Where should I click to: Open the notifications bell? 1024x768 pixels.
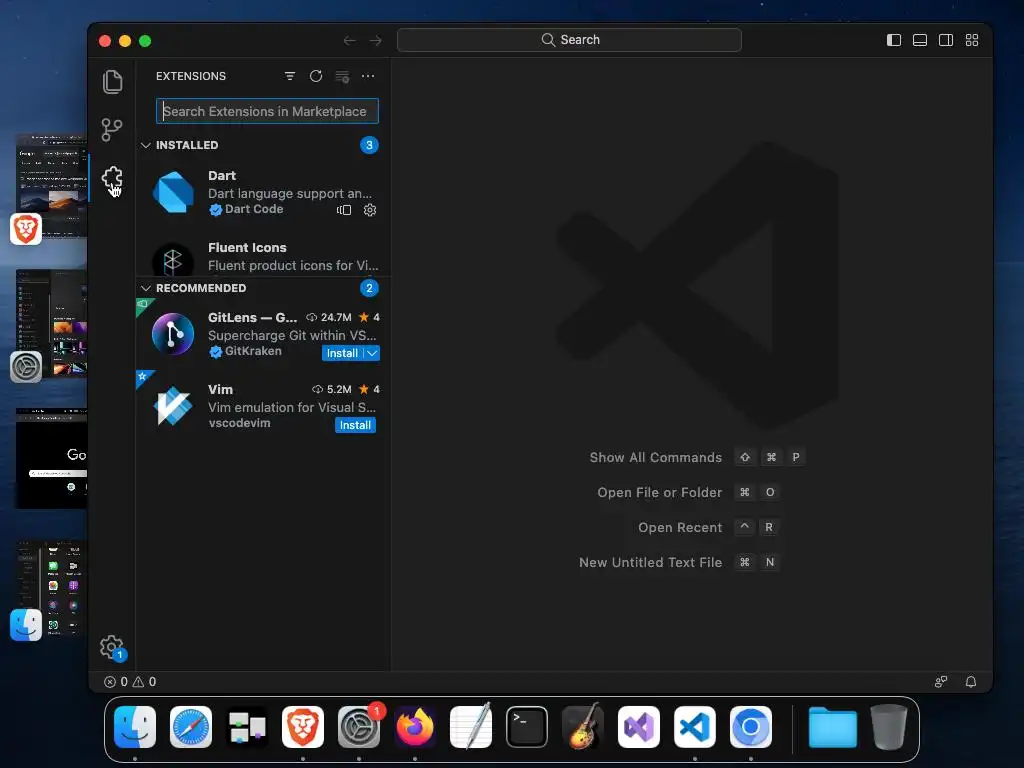coord(971,682)
